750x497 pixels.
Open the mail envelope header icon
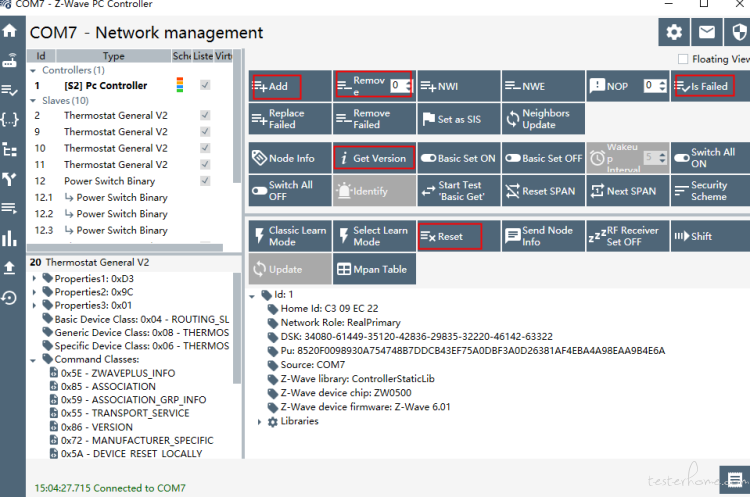click(x=706, y=32)
